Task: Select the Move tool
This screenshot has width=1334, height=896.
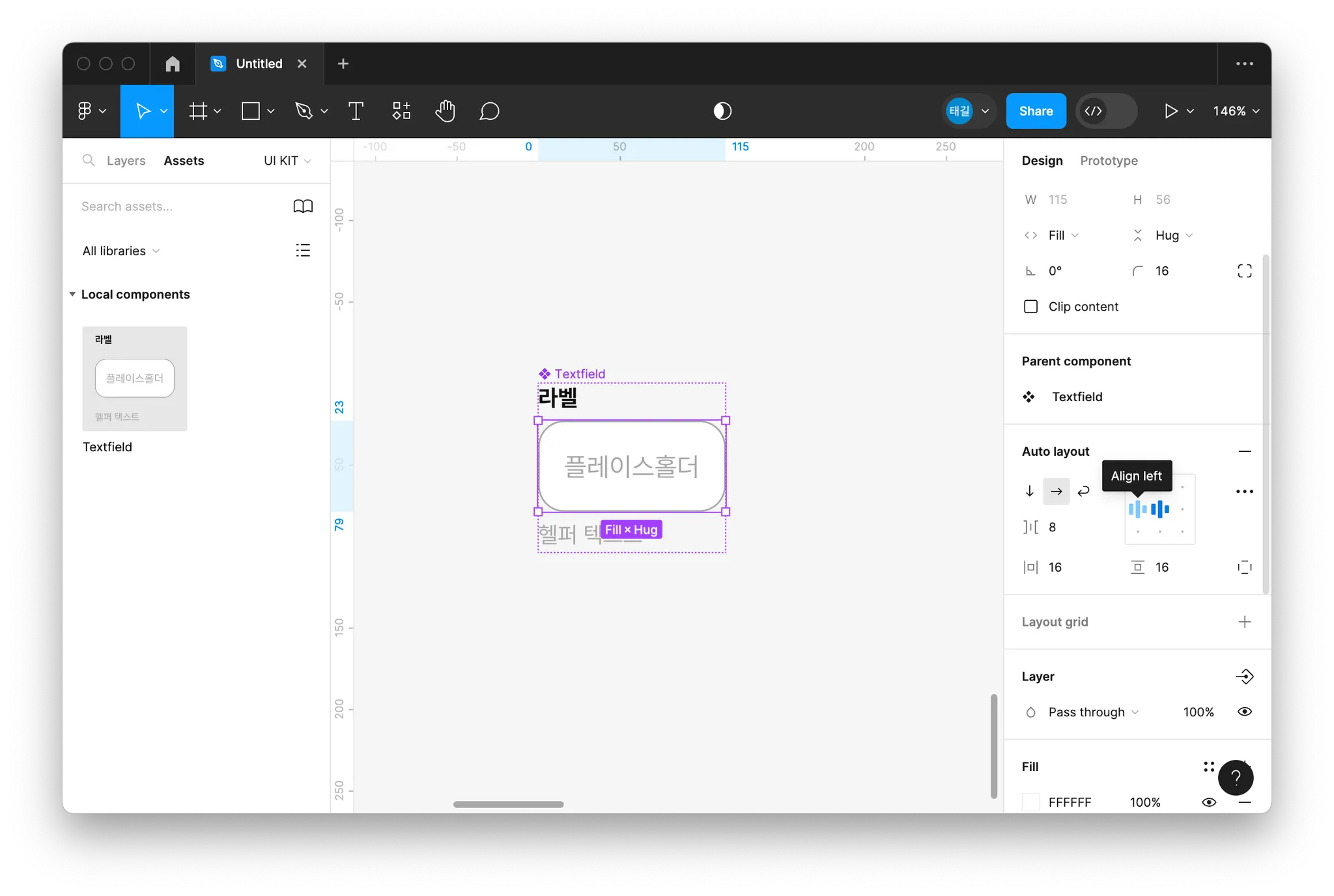Action: 143,111
